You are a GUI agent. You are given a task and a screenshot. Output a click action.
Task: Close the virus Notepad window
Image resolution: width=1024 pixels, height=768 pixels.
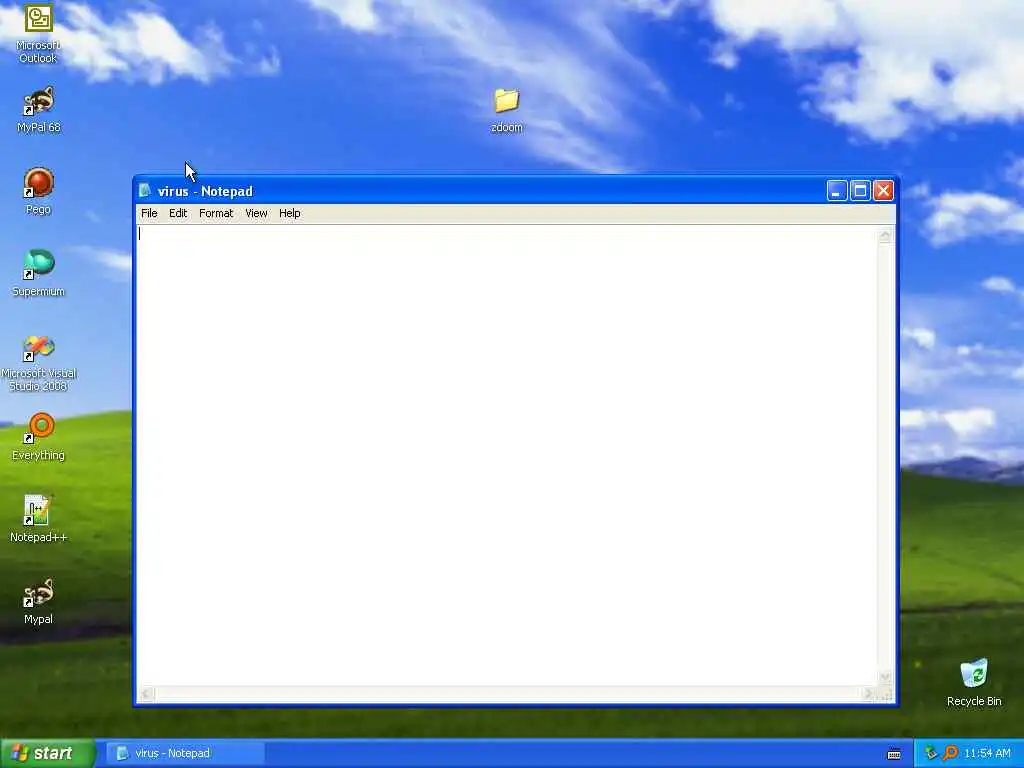884,191
